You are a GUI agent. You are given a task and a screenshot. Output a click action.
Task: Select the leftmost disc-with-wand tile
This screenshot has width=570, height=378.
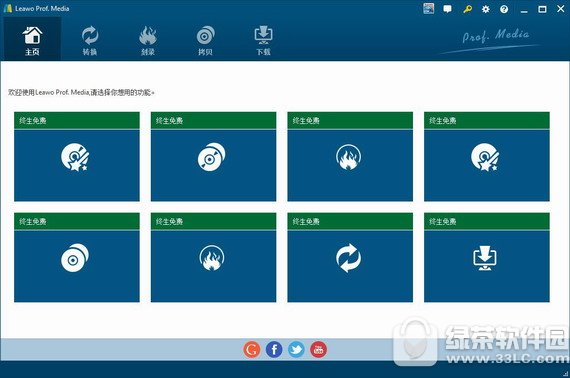77,156
